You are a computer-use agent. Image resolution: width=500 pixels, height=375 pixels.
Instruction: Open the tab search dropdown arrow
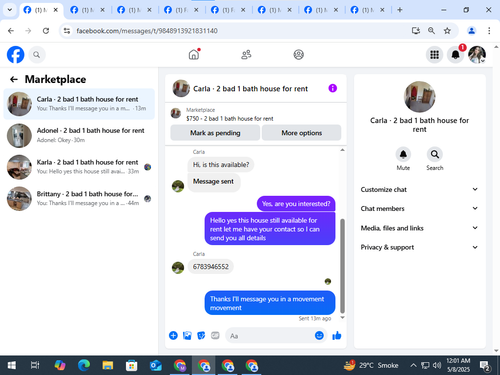[x=10, y=10]
